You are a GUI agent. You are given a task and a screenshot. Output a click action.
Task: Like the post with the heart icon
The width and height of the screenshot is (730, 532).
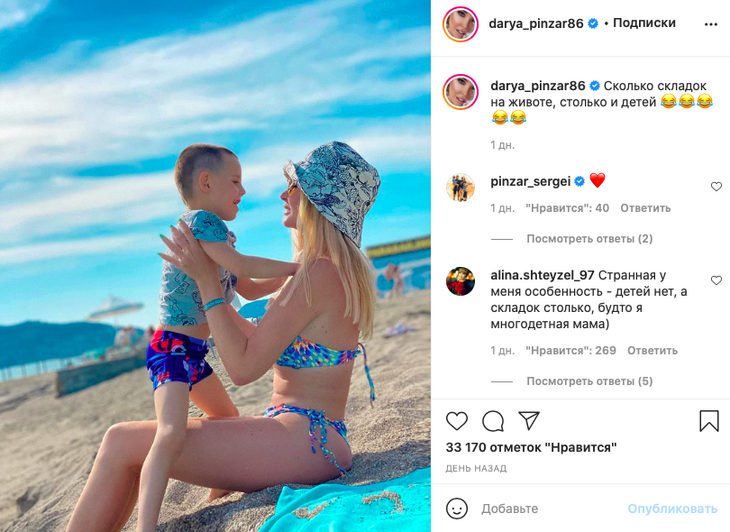tap(457, 421)
